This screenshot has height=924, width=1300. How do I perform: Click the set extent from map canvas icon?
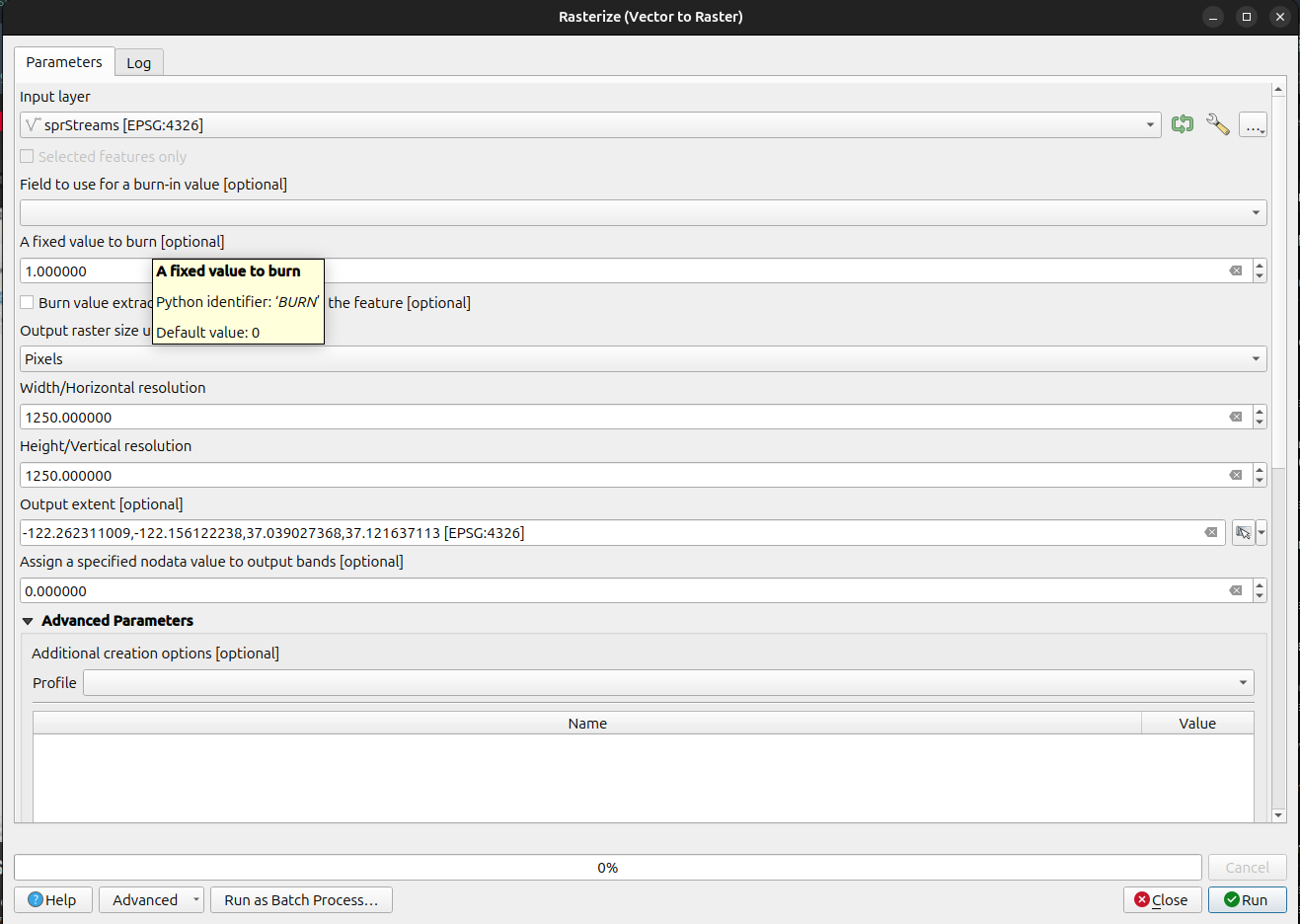pyautogui.click(x=1243, y=533)
